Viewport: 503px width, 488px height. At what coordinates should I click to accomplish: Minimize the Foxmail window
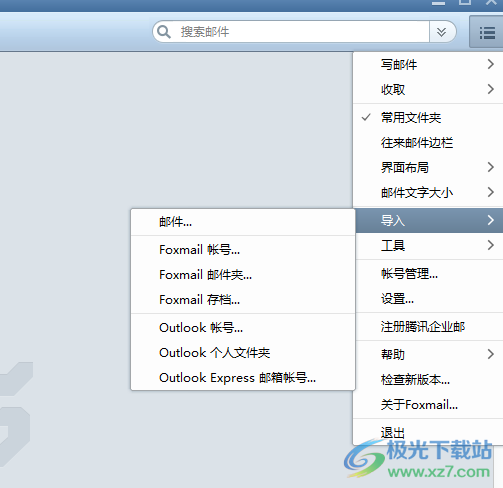pos(439,3)
